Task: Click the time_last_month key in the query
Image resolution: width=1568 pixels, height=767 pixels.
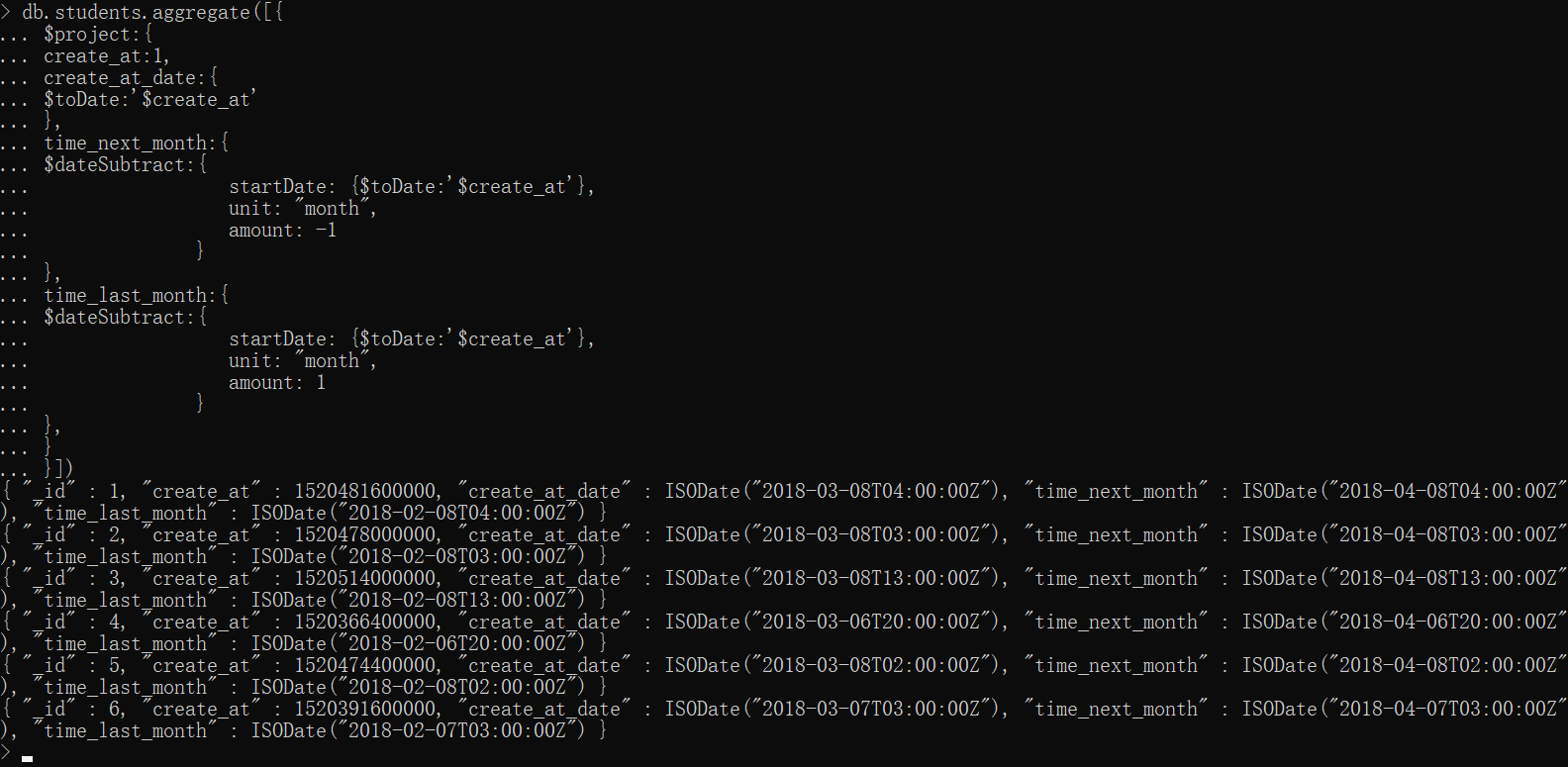Action: tap(125, 296)
